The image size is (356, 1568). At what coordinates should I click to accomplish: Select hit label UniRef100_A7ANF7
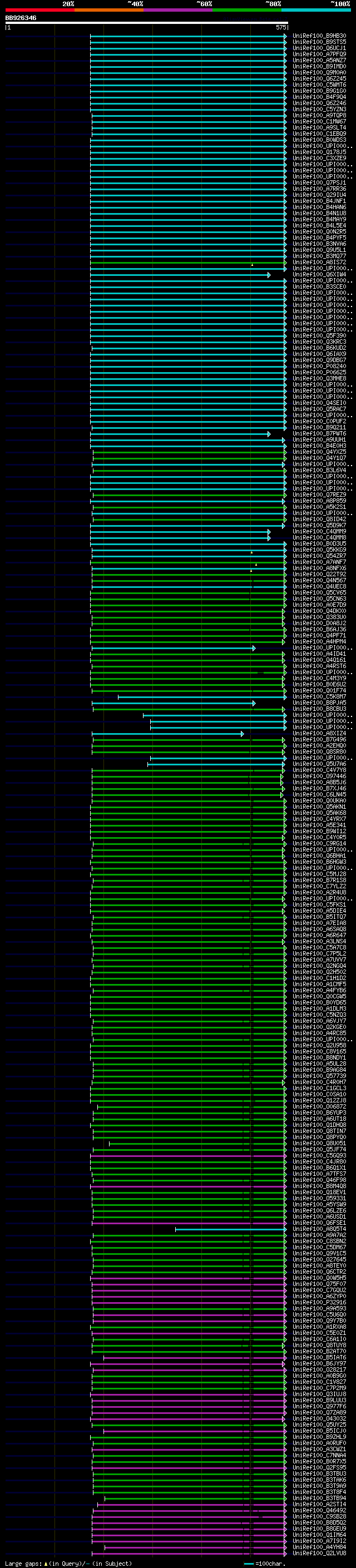click(319, 562)
